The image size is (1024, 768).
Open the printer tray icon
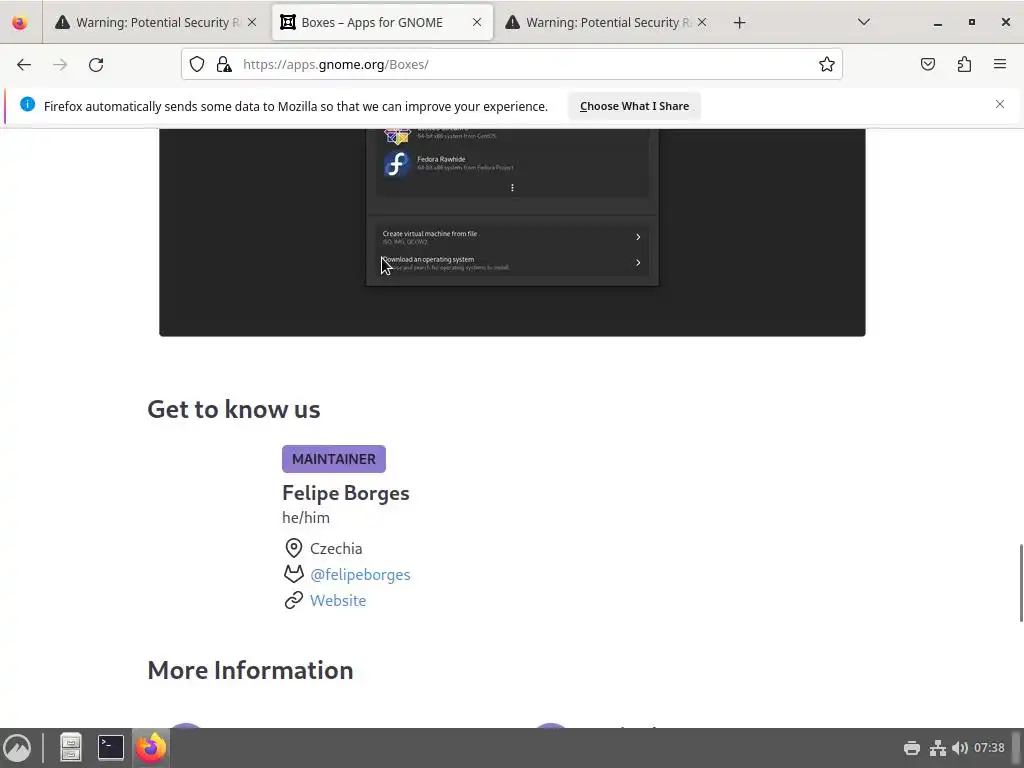pos(912,748)
